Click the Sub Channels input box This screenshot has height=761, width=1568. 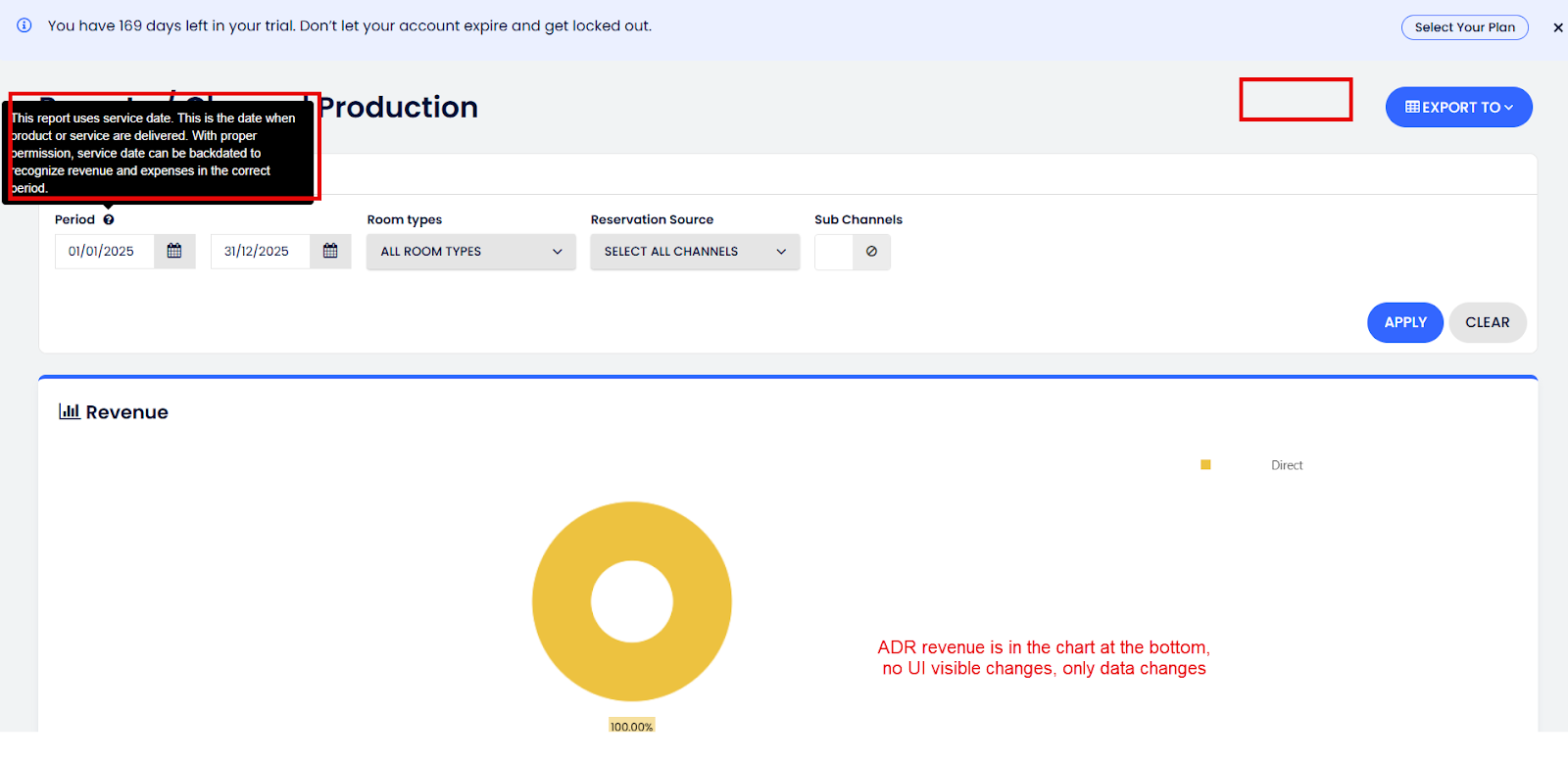(834, 252)
